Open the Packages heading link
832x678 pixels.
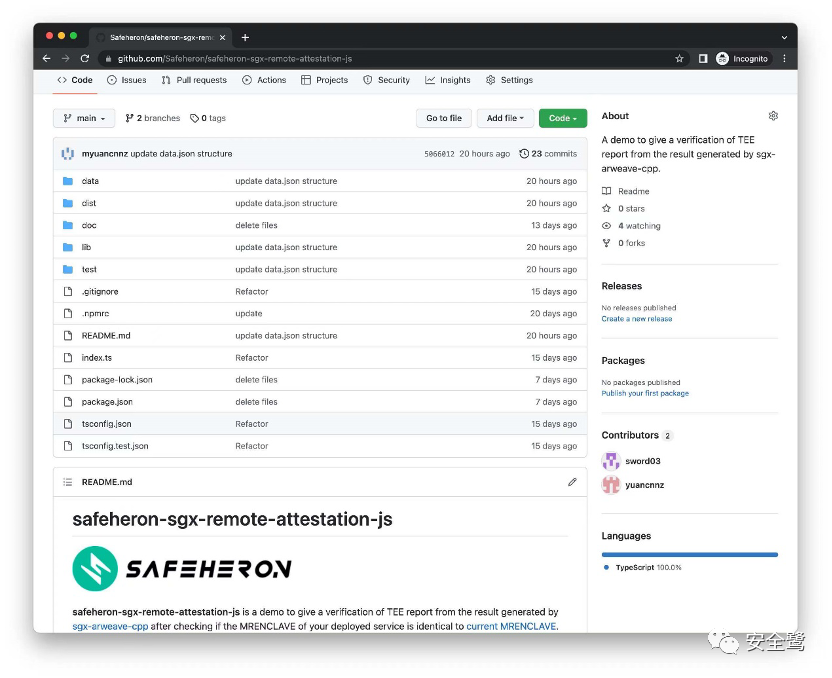[x=623, y=361]
